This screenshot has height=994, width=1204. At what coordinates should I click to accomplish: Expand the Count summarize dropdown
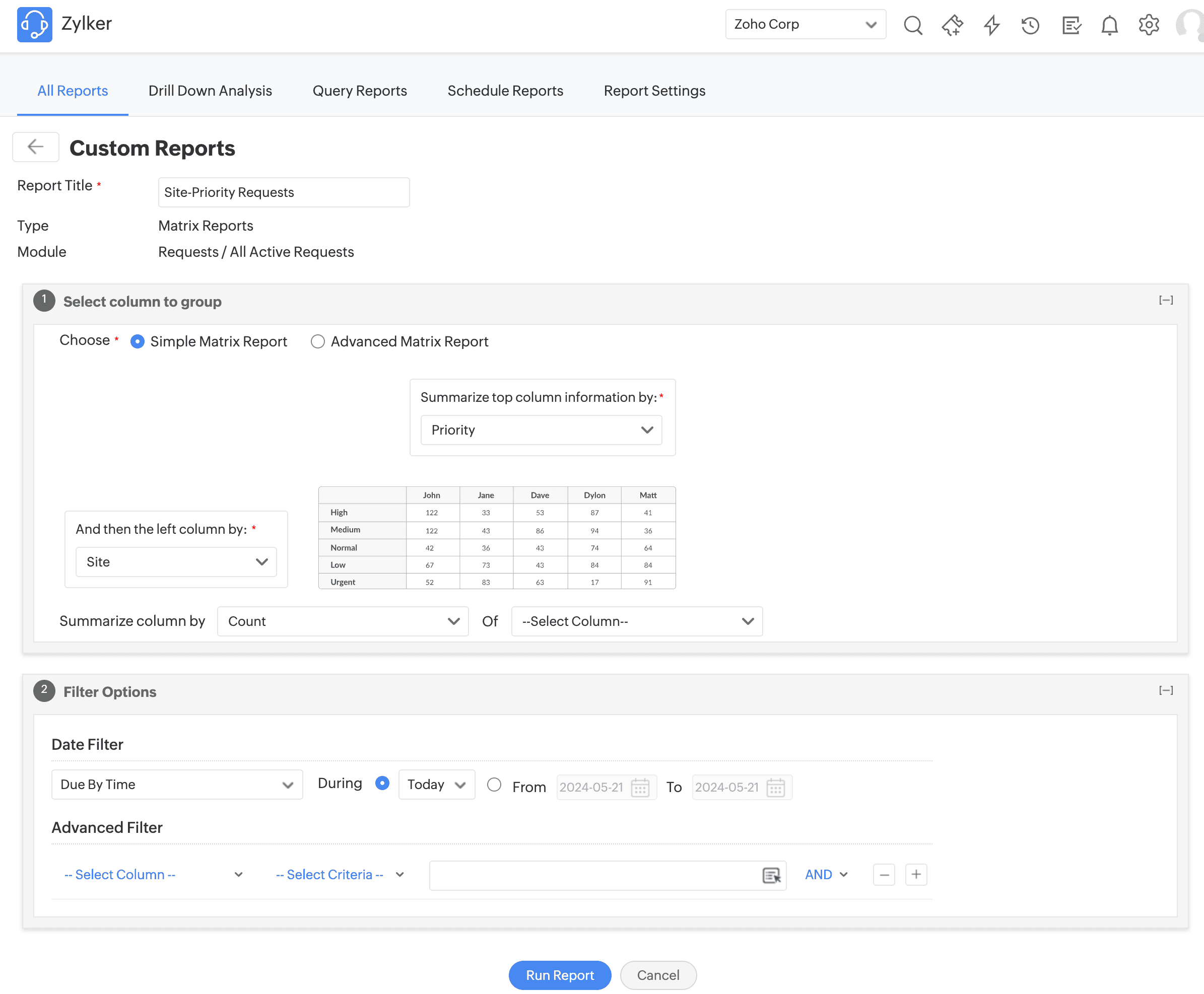pyautogui.click(x=343, y=621)
